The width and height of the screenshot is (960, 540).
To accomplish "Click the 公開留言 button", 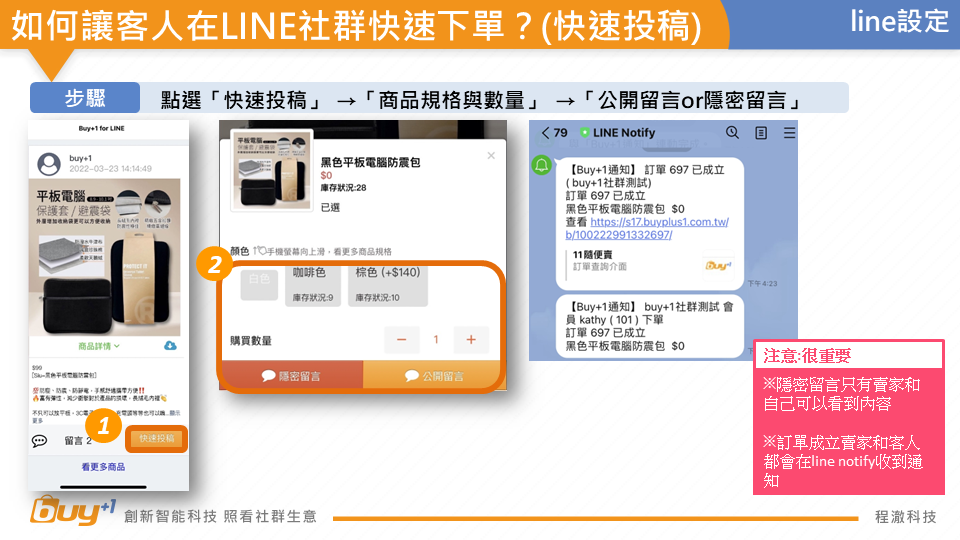I will tap(434, 376).
